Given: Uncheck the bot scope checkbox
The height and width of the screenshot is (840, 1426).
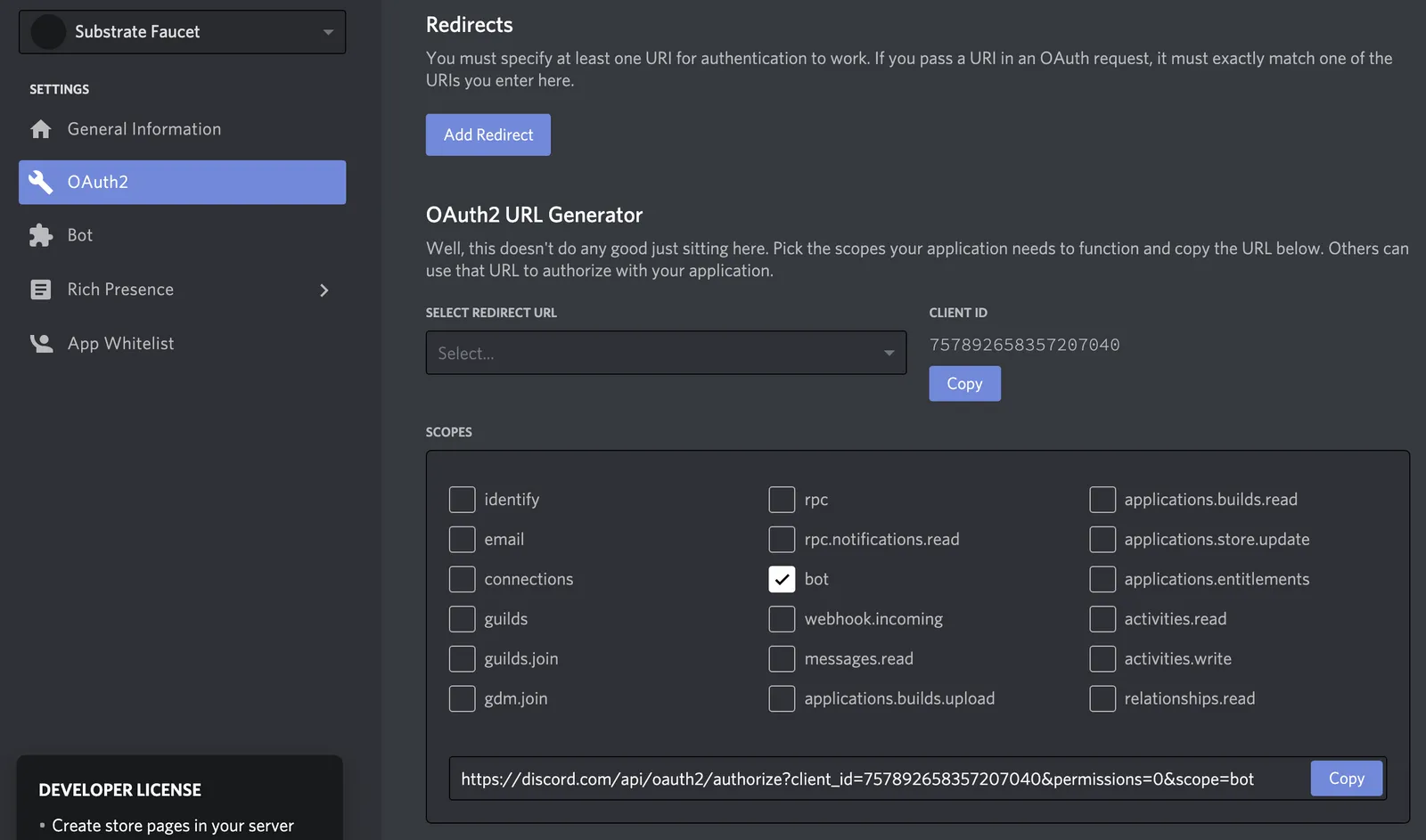Looking at the screenshot, I should click(x=782, y=579).
